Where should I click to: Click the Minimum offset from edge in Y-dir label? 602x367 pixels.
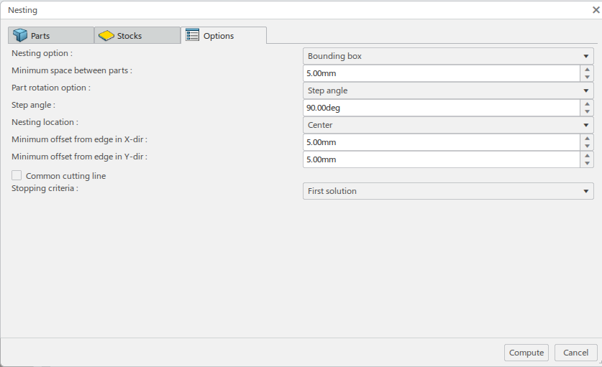click(79, 157)
